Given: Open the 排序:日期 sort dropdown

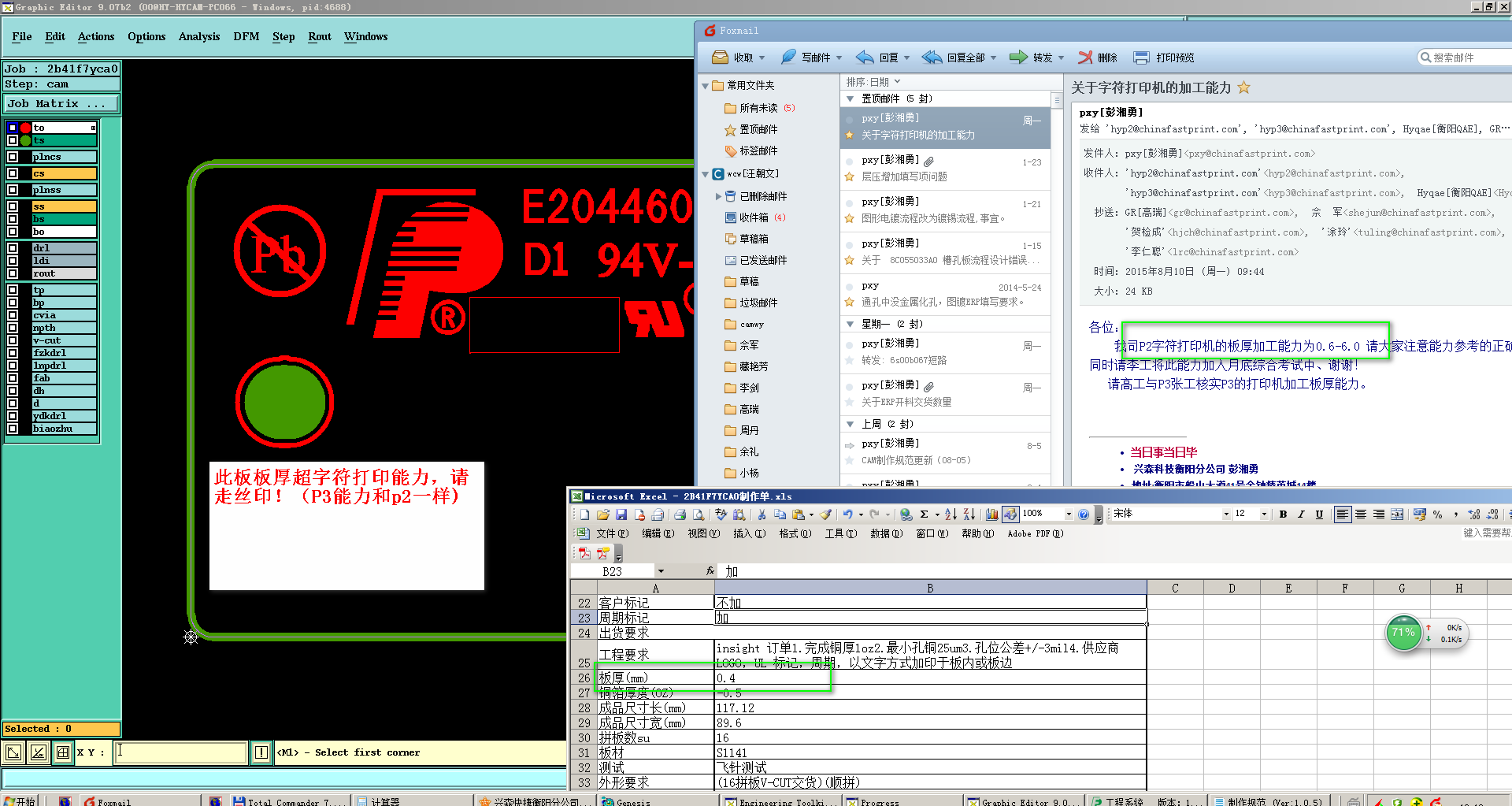Looking at the screenshot, I should point(873,82).
